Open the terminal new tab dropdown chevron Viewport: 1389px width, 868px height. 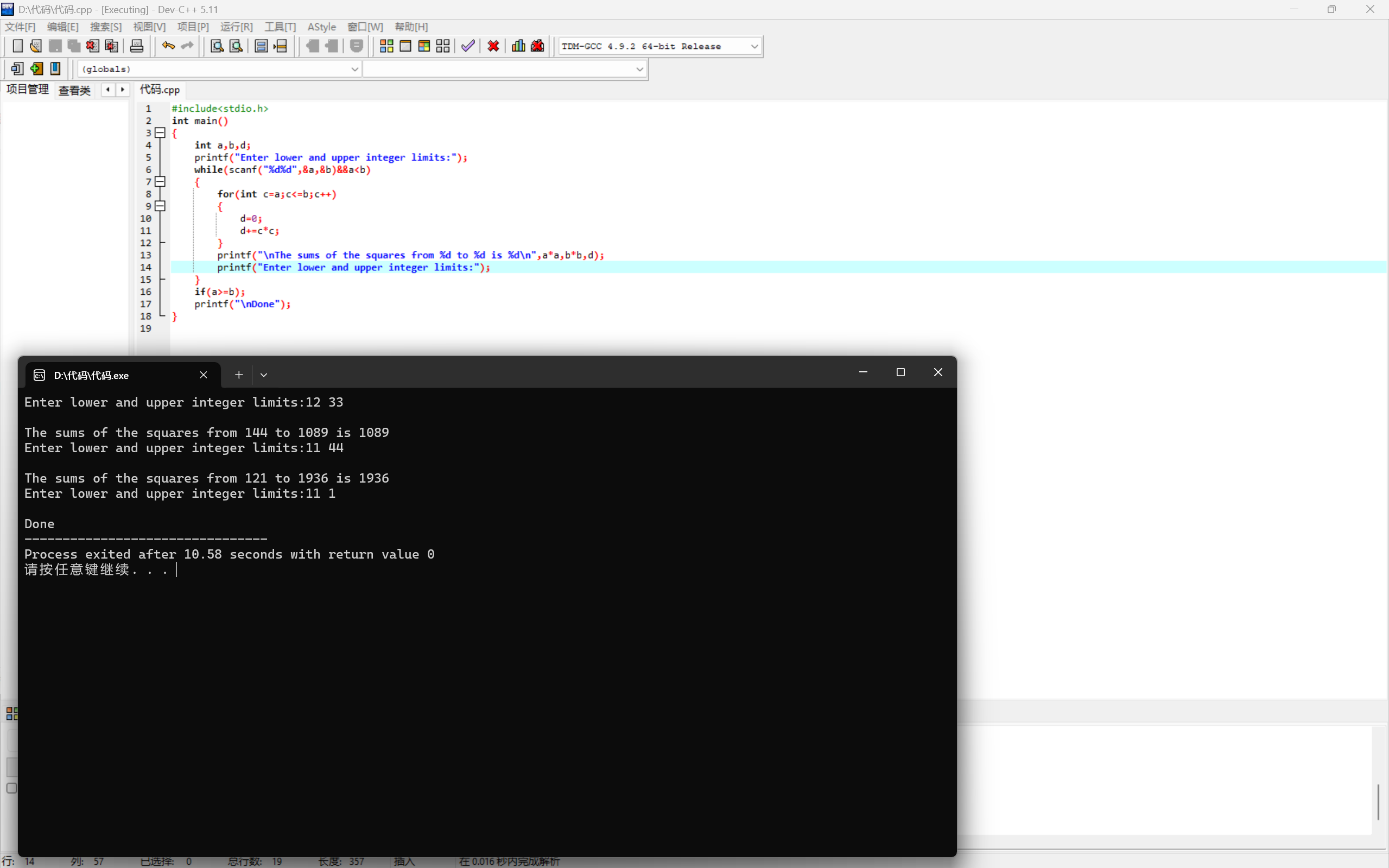point(263,375)
